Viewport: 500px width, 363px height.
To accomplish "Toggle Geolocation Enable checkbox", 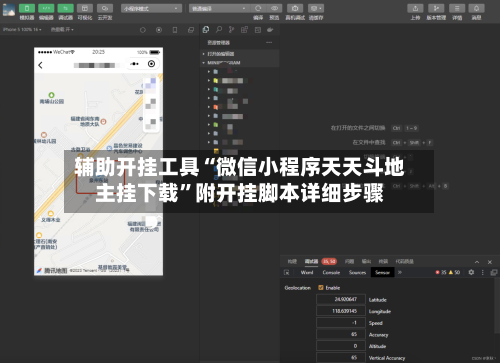I will point(321,288).
